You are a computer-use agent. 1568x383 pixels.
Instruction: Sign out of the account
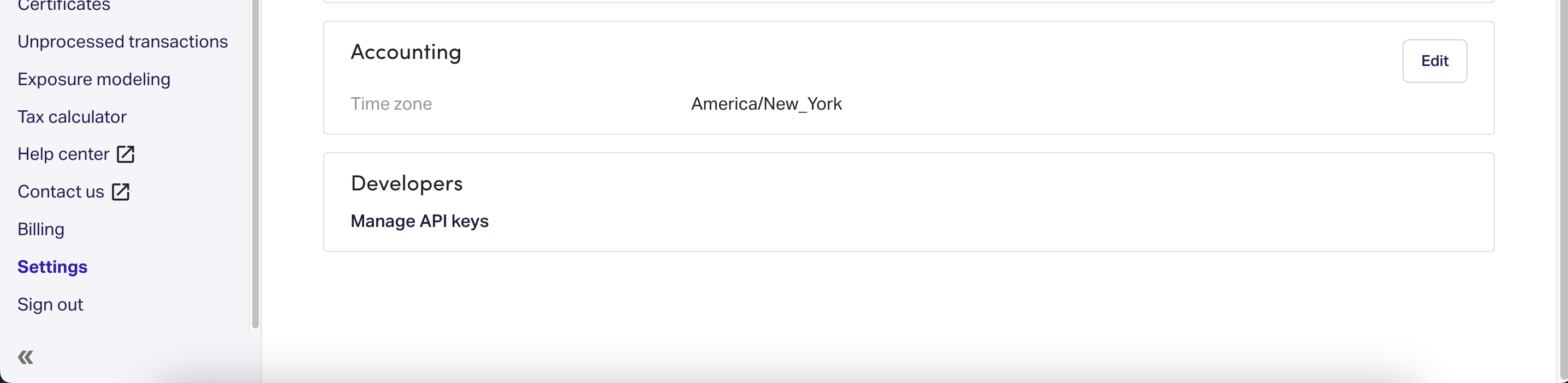pyautogui.click(x=50, y=304)
